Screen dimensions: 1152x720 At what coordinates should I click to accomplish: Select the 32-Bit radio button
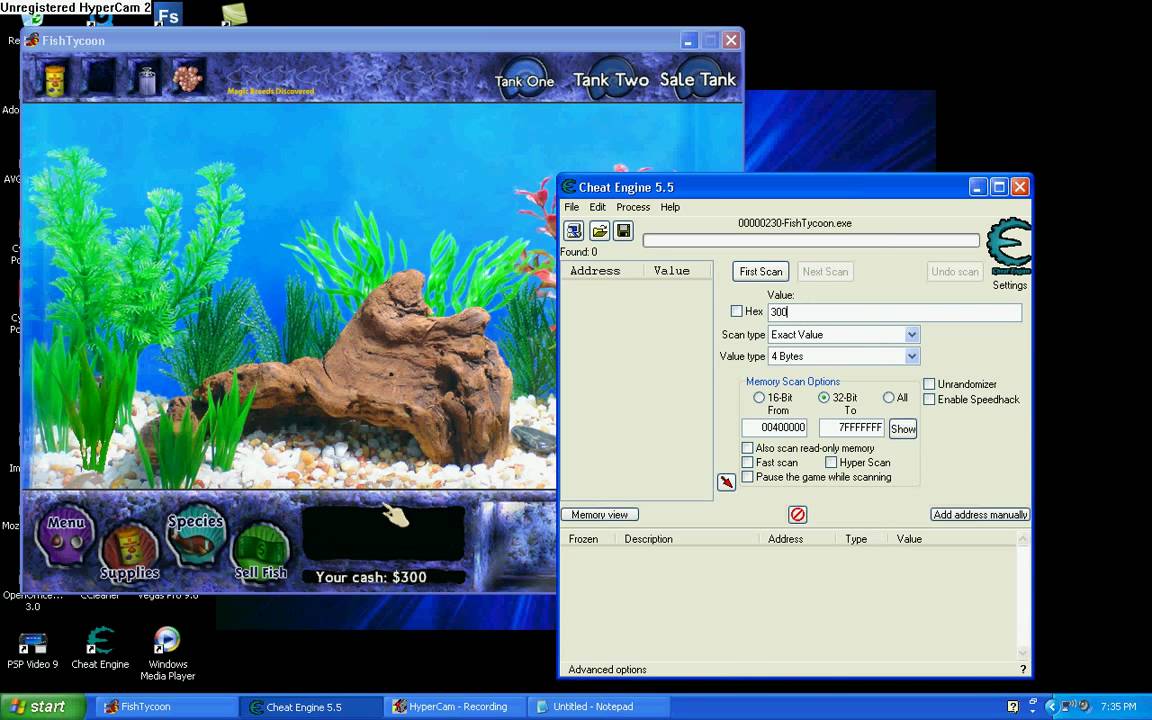[x=824, y=397]
